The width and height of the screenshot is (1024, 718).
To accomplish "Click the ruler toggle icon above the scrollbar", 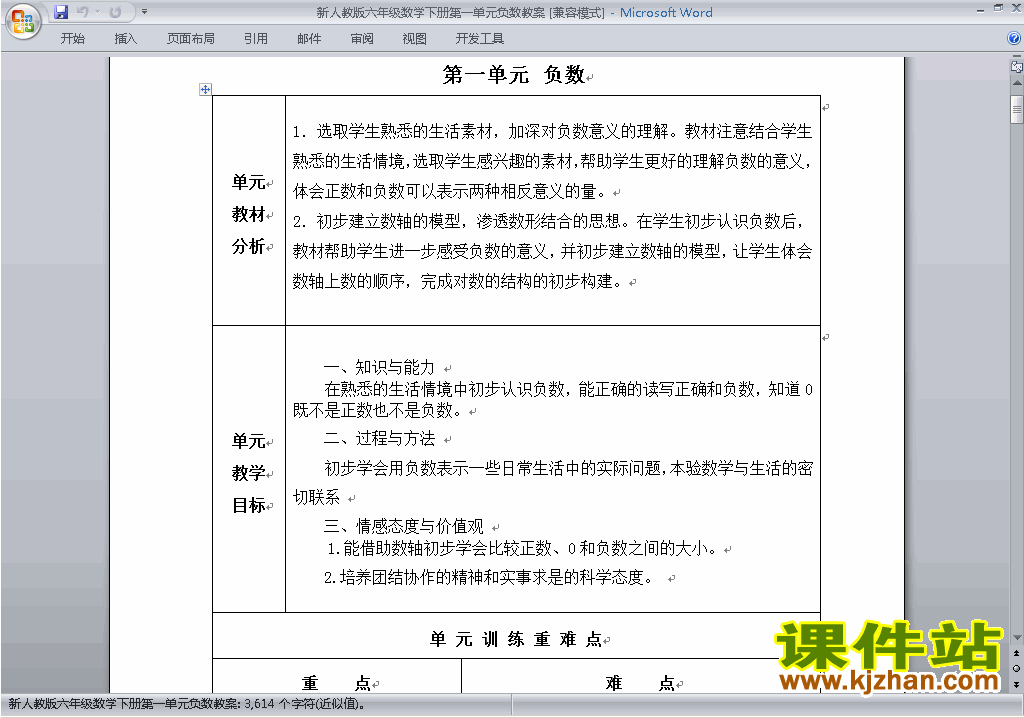I will click(1017, 66).
